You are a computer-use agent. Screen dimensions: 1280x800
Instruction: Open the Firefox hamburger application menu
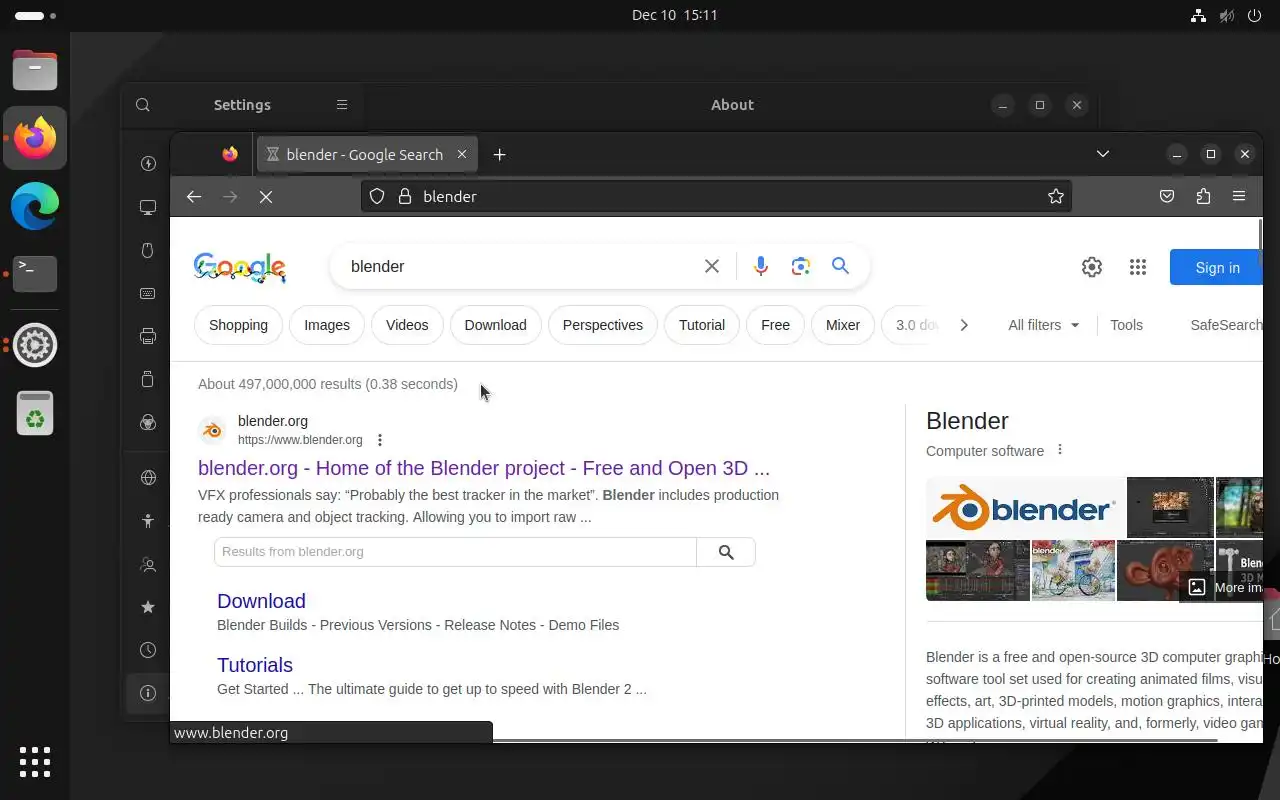click(x=1239, y=197)
